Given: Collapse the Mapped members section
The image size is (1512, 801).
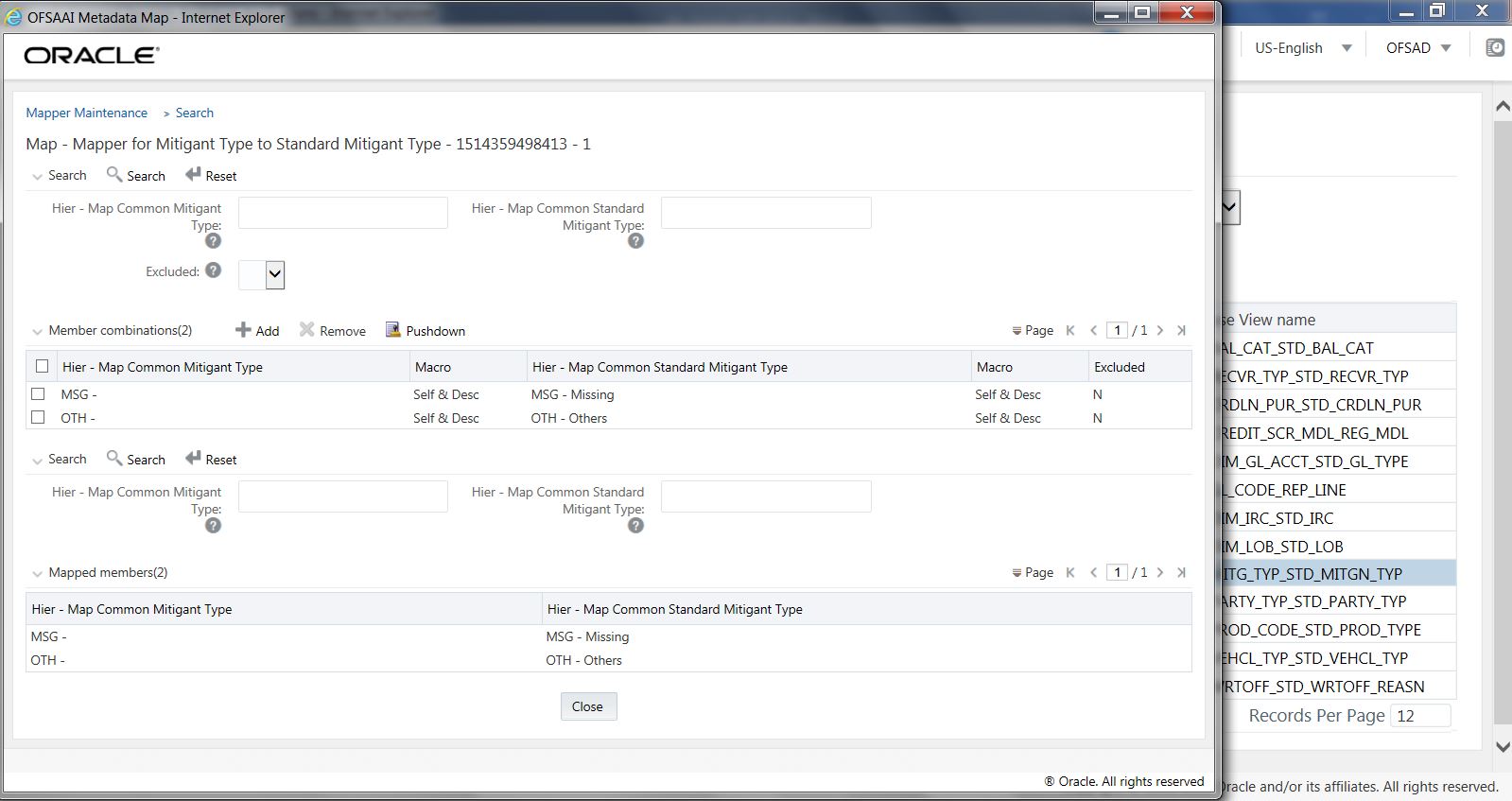Looking at the screenshot, I should tap(38, 573).
